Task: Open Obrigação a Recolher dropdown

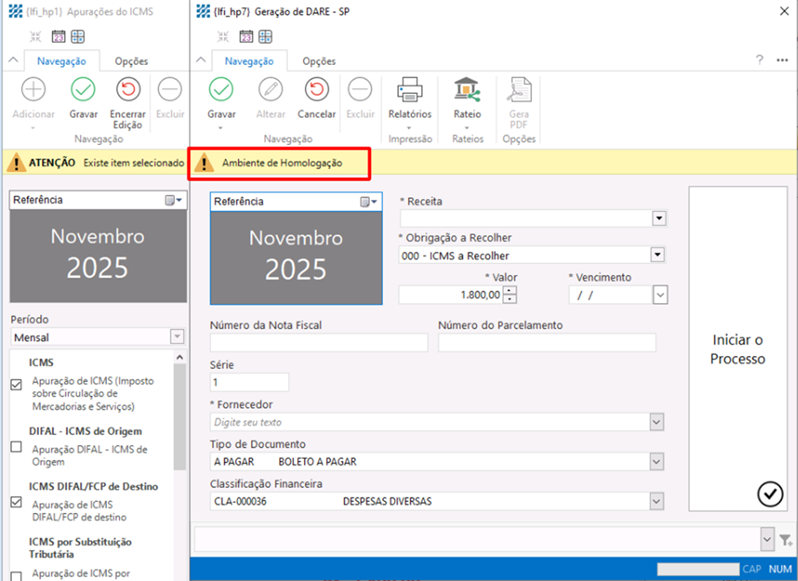Action: tap(658, 255)
